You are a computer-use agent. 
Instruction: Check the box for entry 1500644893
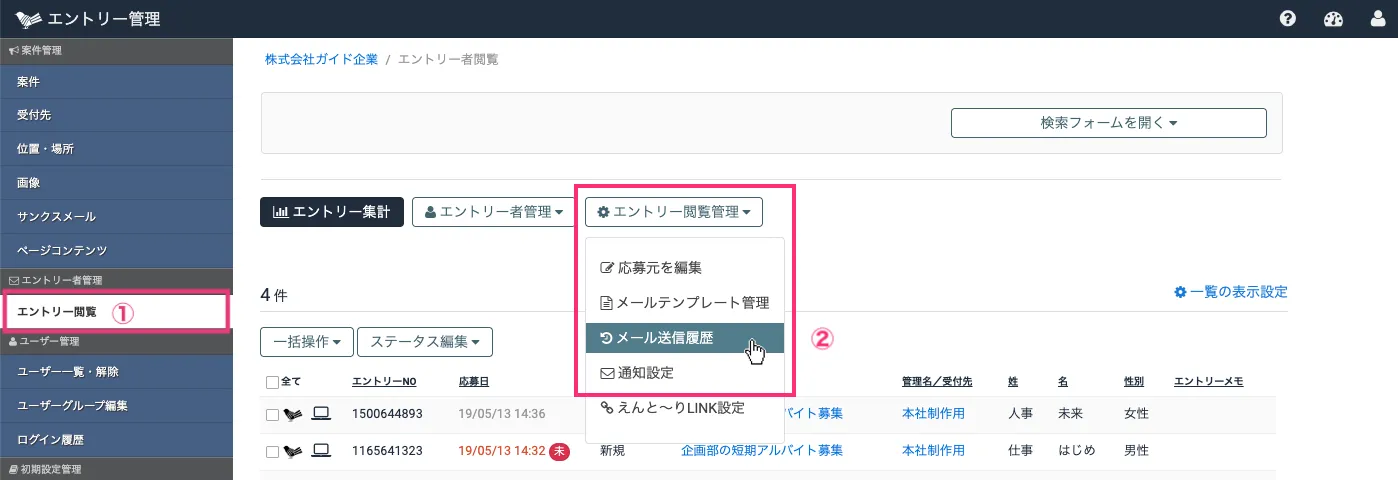tap(273, 413)
